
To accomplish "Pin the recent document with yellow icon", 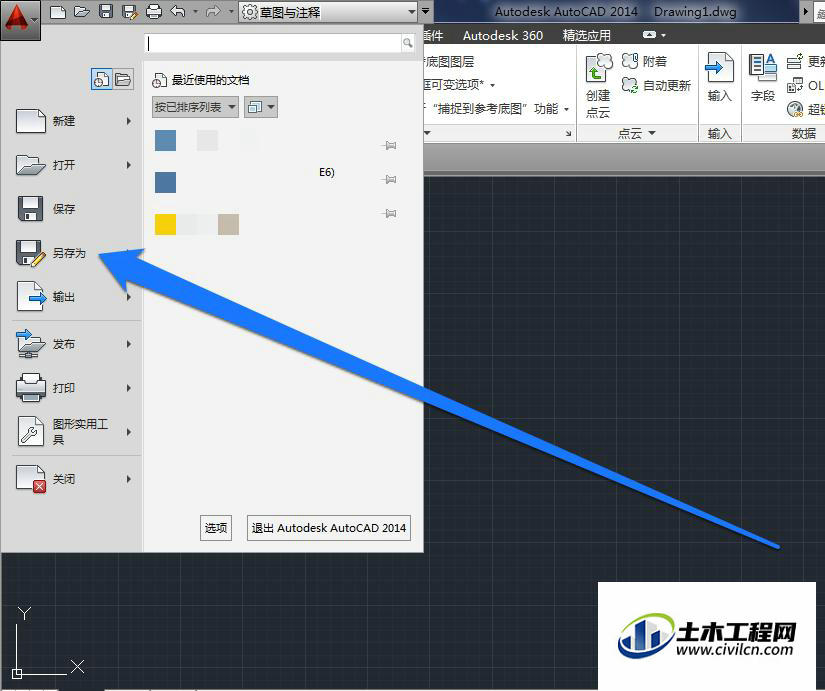I will pyautogui.click(x=389, y=213).
